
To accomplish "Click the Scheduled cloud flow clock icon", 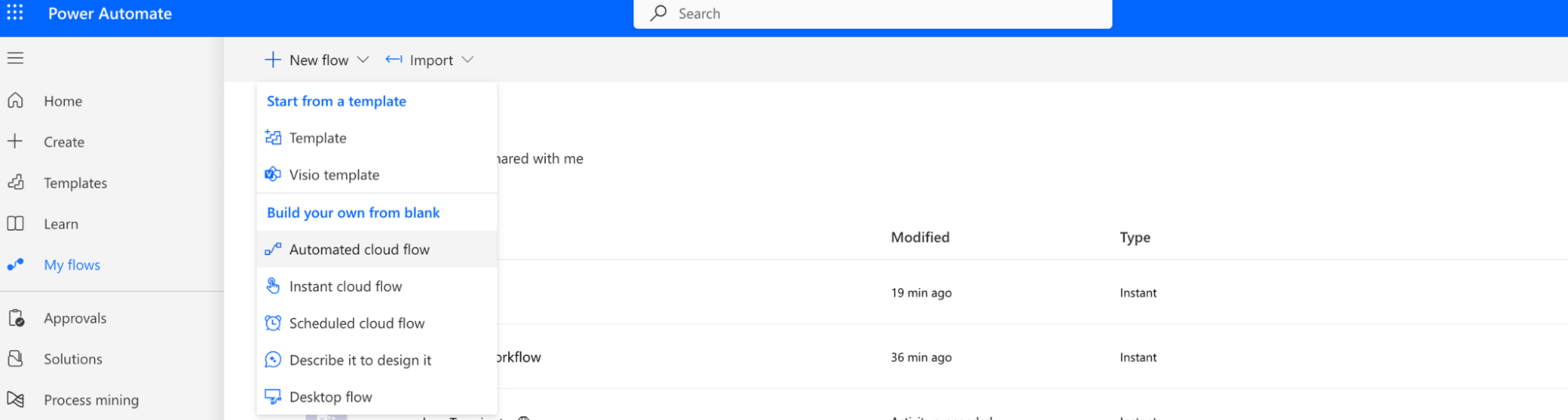I will point(273,323).
